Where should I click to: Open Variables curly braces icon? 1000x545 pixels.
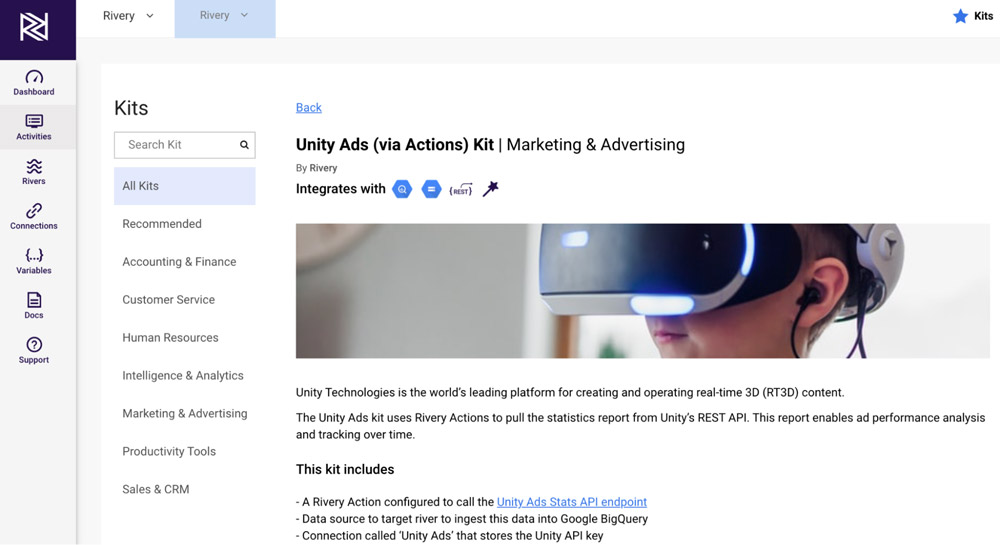pos(34,256)
